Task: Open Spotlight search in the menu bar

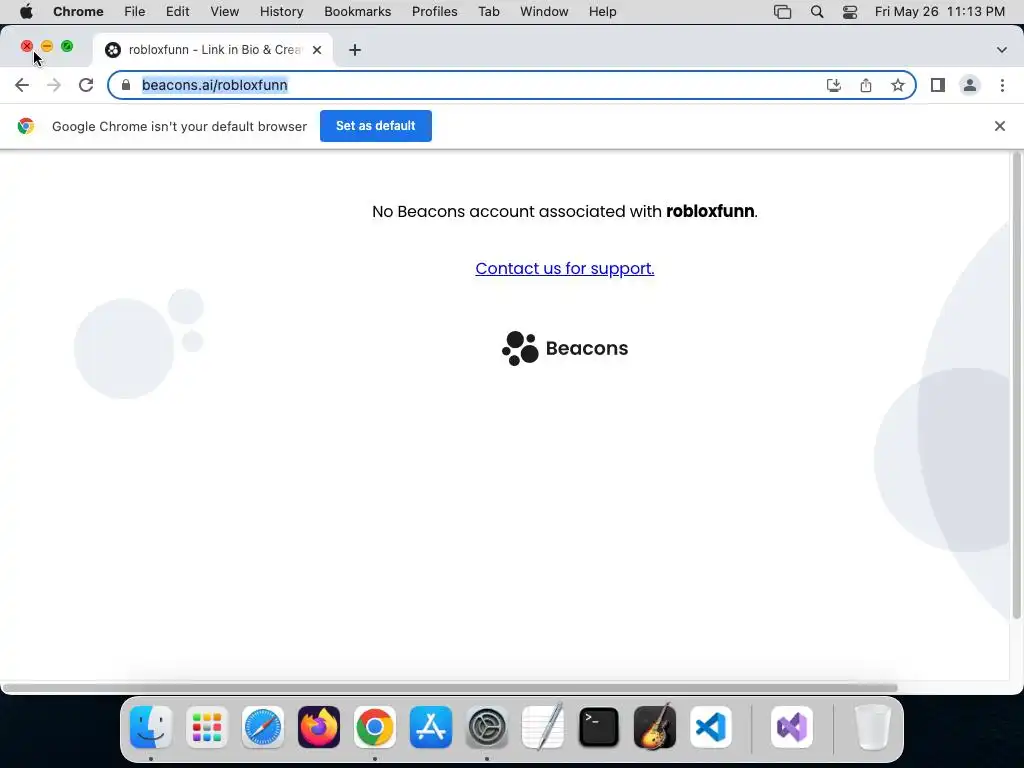Action: 817,12
